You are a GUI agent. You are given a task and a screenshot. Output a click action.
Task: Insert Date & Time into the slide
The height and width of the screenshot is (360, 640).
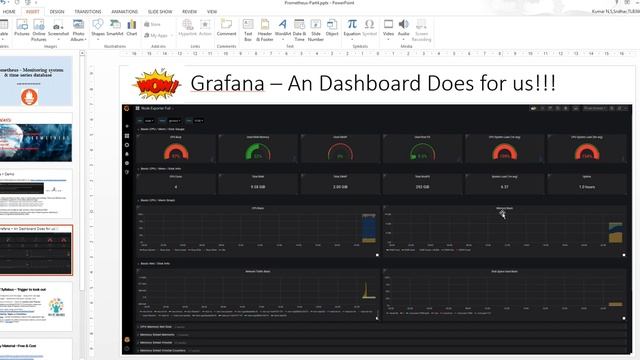tap(299, 30)
